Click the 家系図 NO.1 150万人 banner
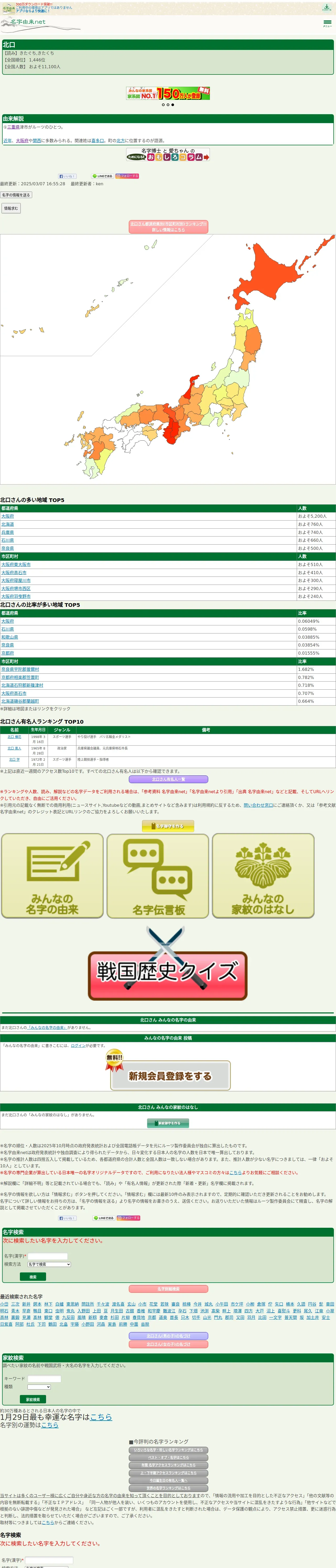 pyautogui.click(x=168, y=93)
